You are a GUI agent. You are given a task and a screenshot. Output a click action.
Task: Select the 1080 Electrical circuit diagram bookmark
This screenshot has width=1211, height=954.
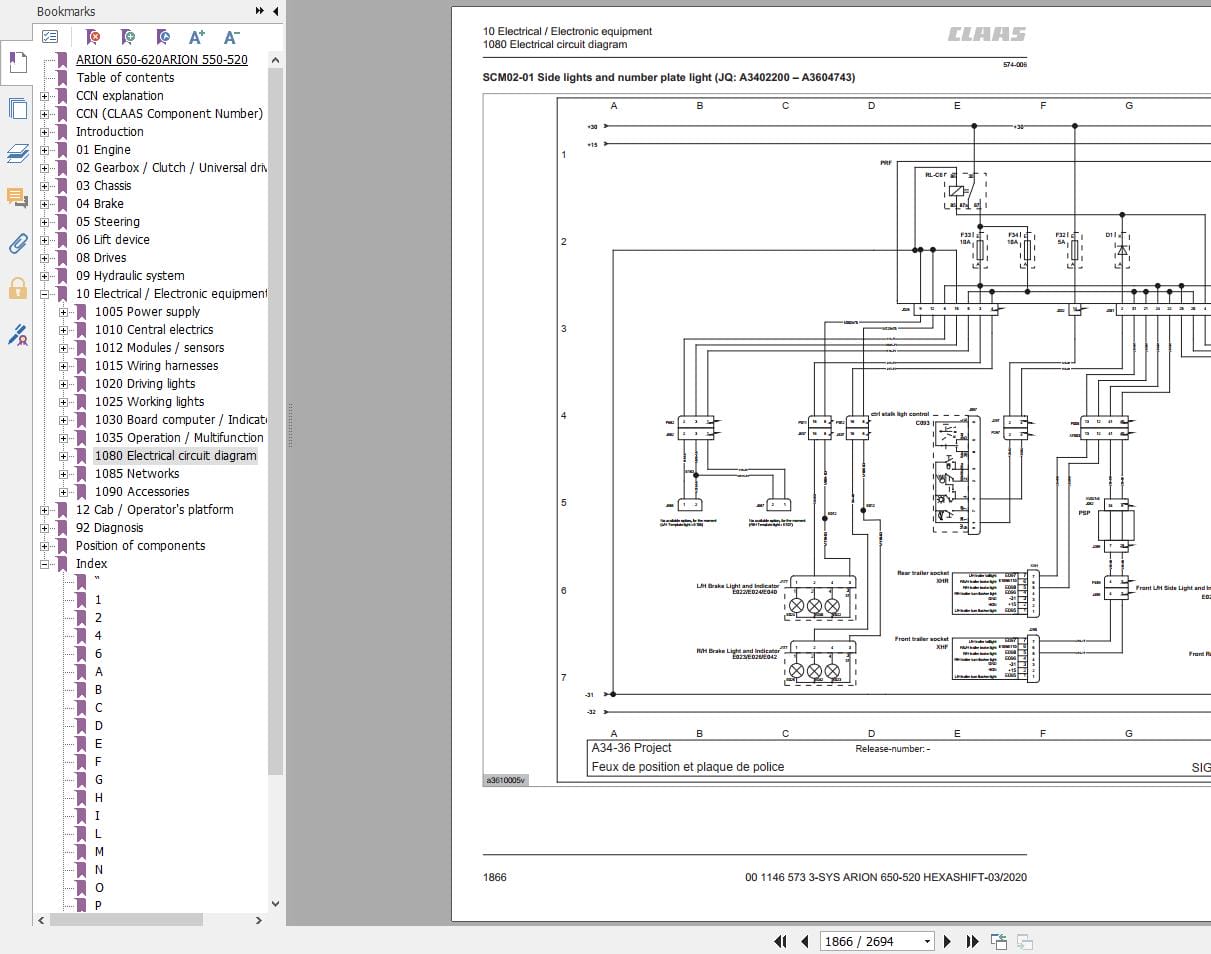click(x=176, y=456)
